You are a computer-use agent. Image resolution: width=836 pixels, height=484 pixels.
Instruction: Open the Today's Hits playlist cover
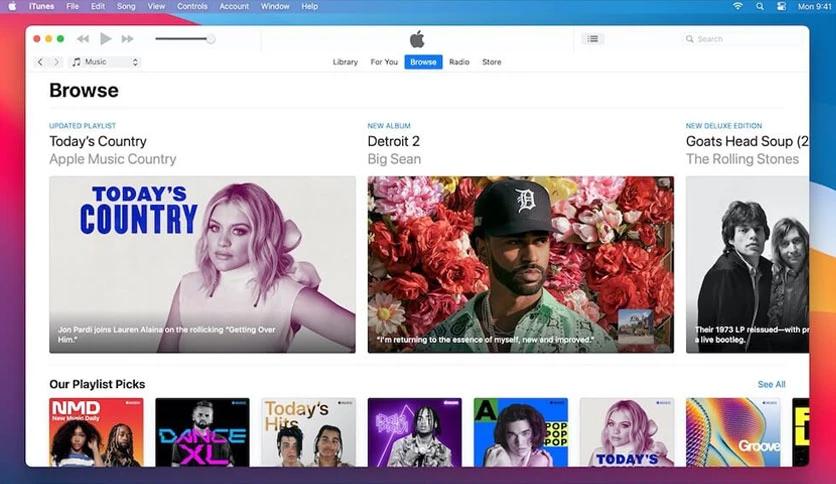[308, 432]
